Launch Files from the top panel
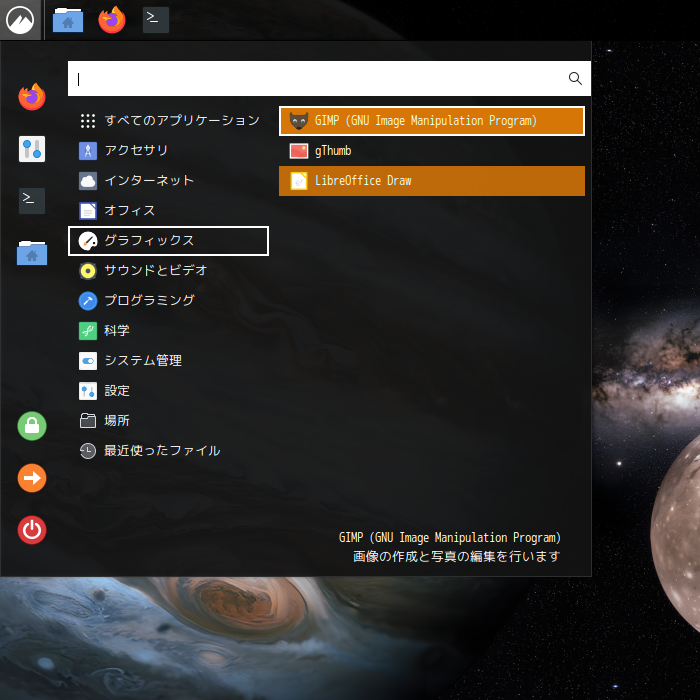The image size is (700, 700). pos(68,20)
